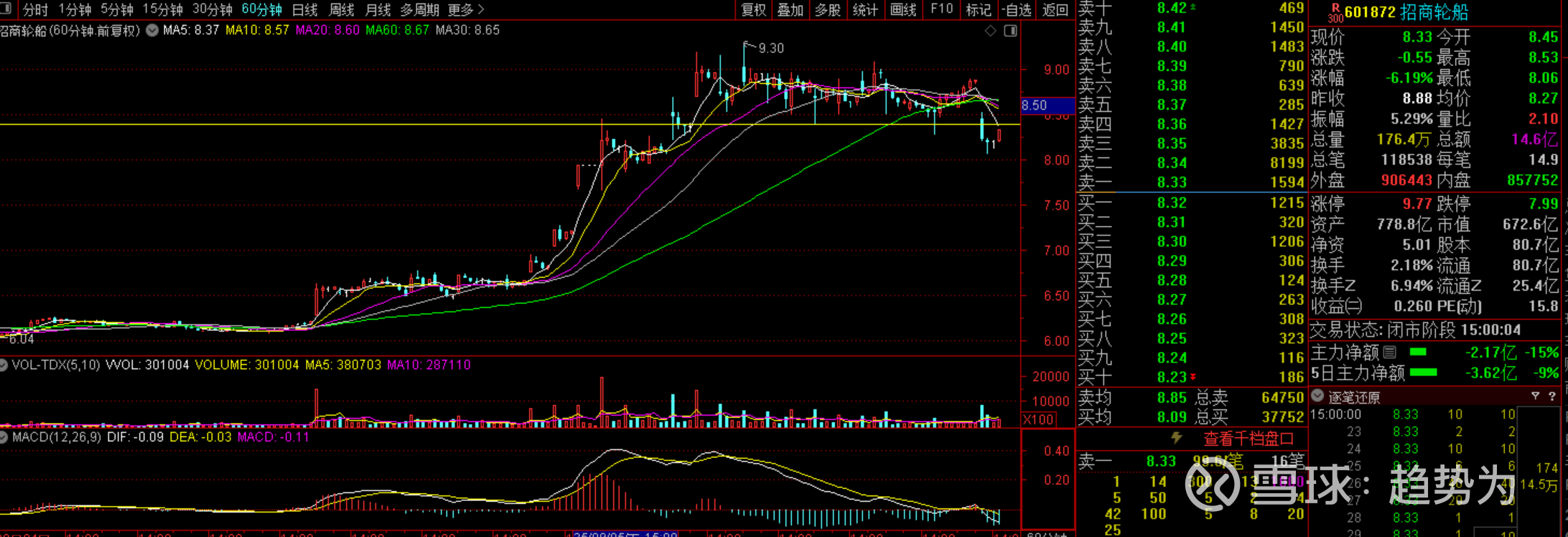
Task: Open the indicator dropdown beside 招商轮船(60分钟.前复权)
Action: (152, 30)
